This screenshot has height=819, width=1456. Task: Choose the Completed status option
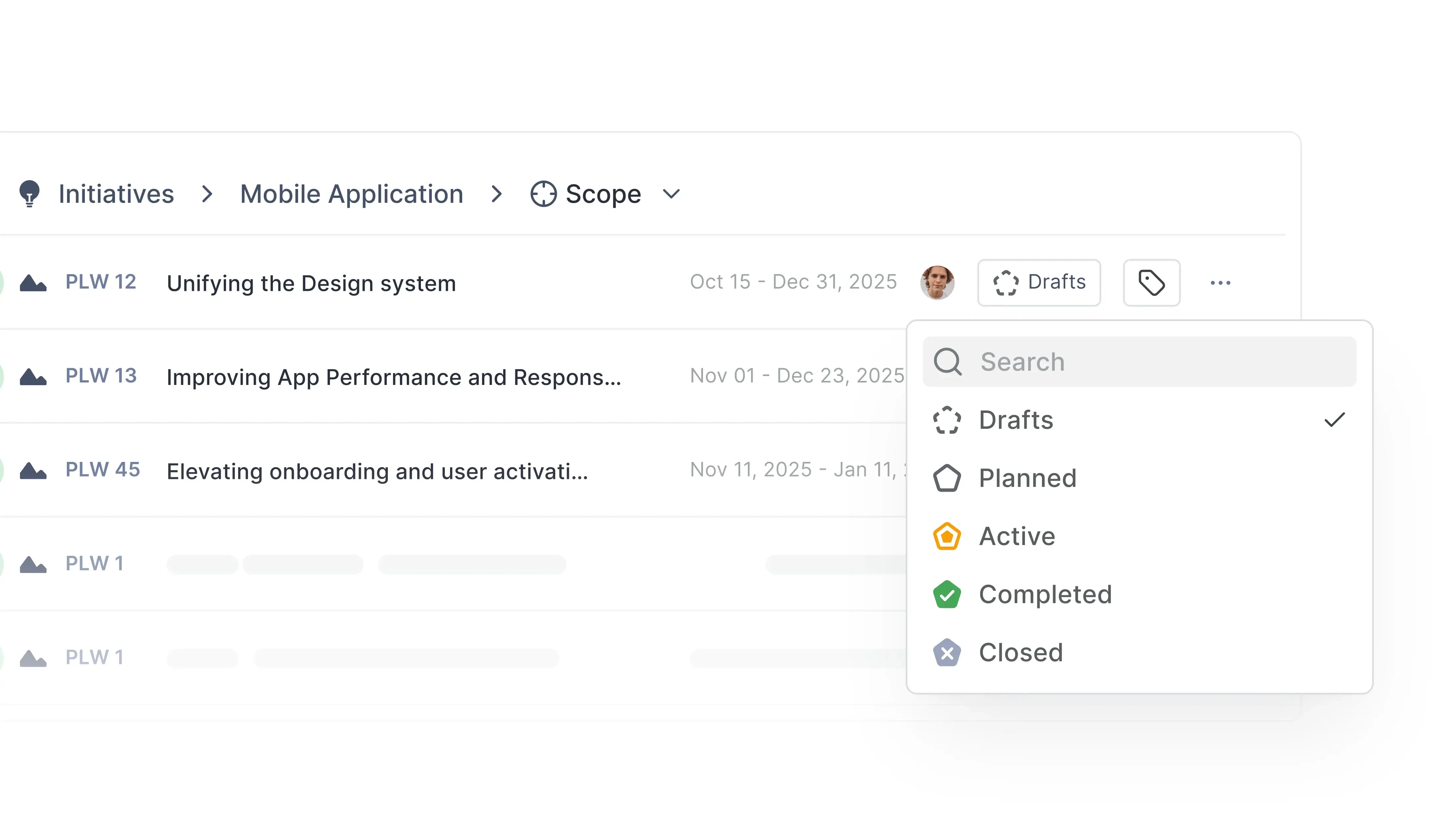tap(1045, 595)
